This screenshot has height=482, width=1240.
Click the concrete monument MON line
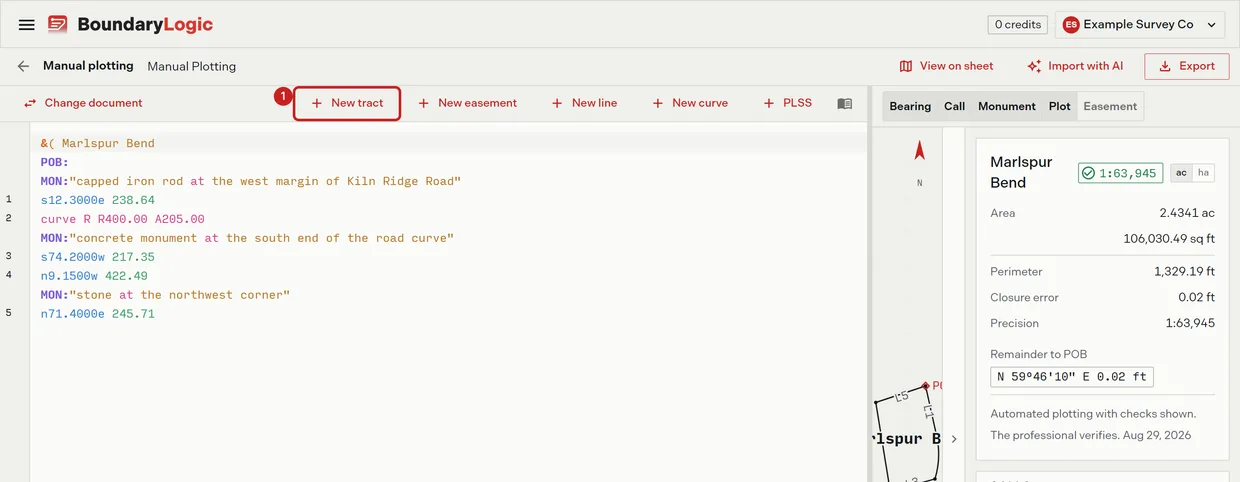coord(248,238)
